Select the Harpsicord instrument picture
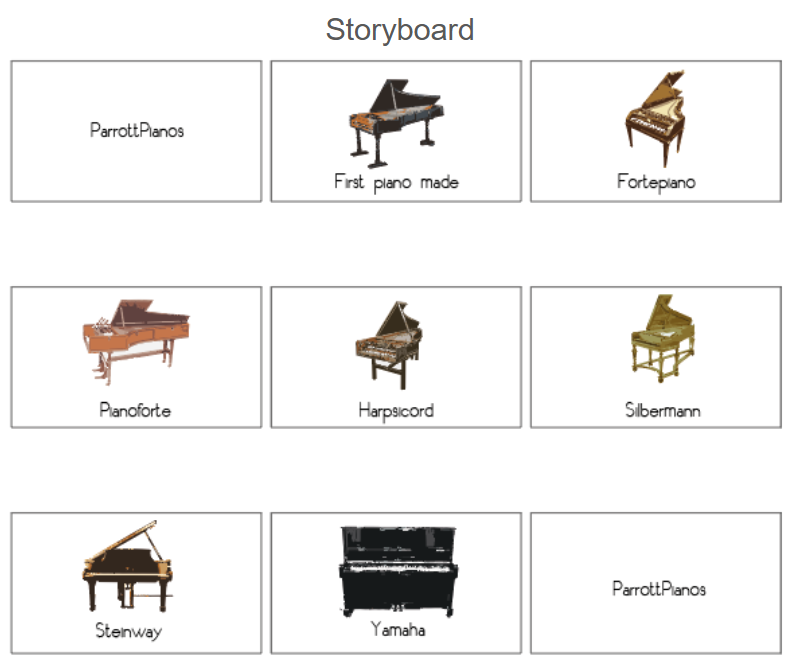794x667 pixels. [389, 345]
